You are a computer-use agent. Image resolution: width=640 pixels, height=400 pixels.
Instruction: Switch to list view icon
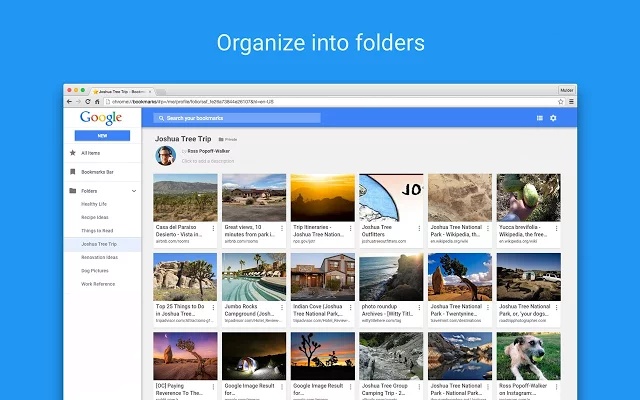pos(540,118)
